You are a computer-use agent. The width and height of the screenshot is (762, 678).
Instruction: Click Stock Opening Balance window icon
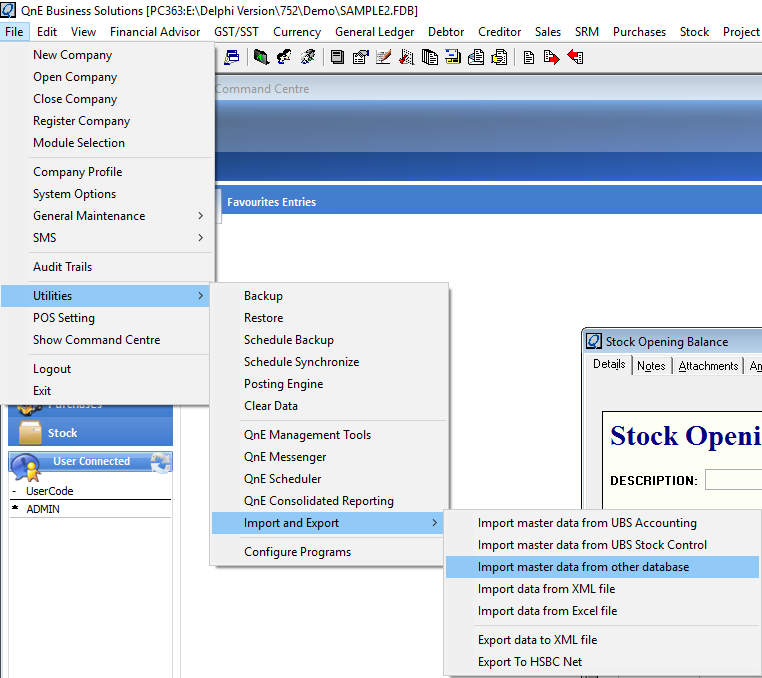tap(594, 341)
